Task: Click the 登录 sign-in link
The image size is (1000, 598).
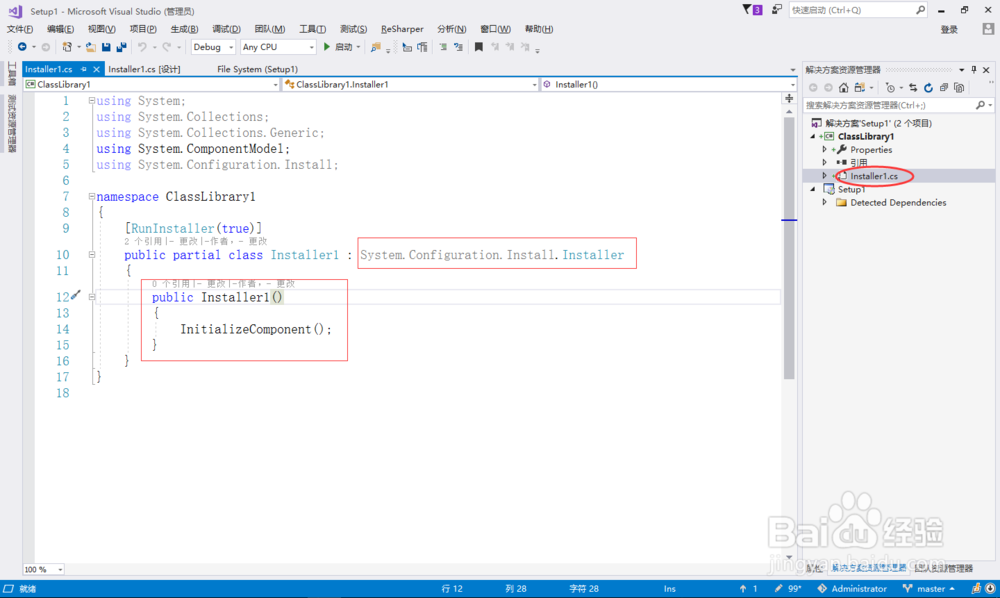Action: (949, 29)
